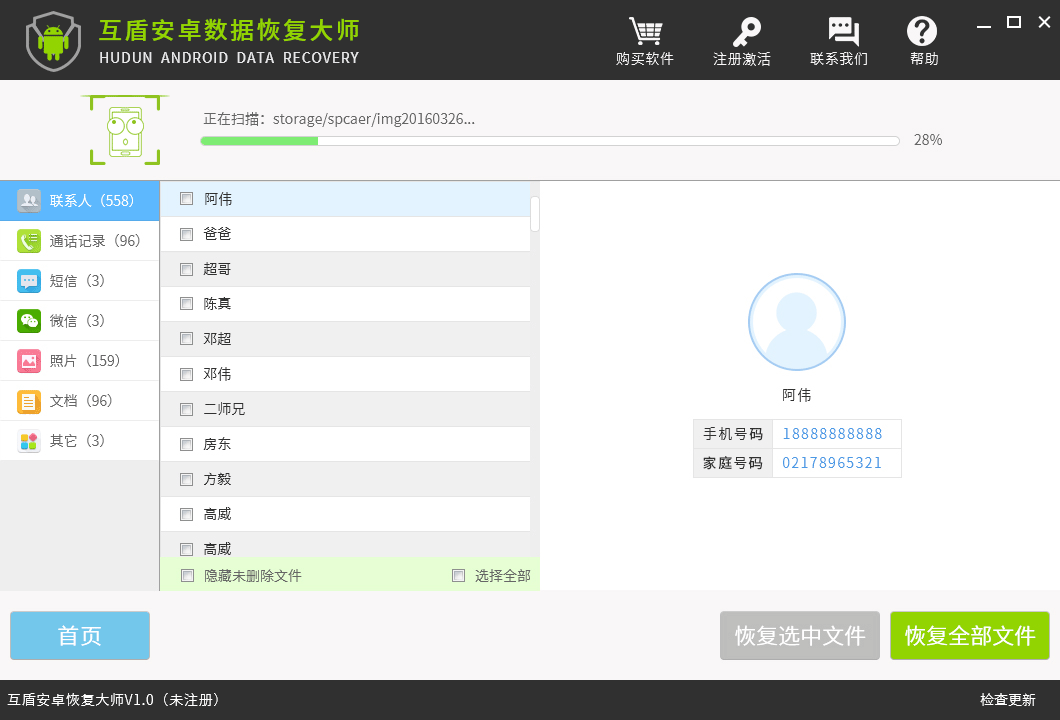Open the photos category icon
The height and width of the screenshot is (720, 1060).
29,361
